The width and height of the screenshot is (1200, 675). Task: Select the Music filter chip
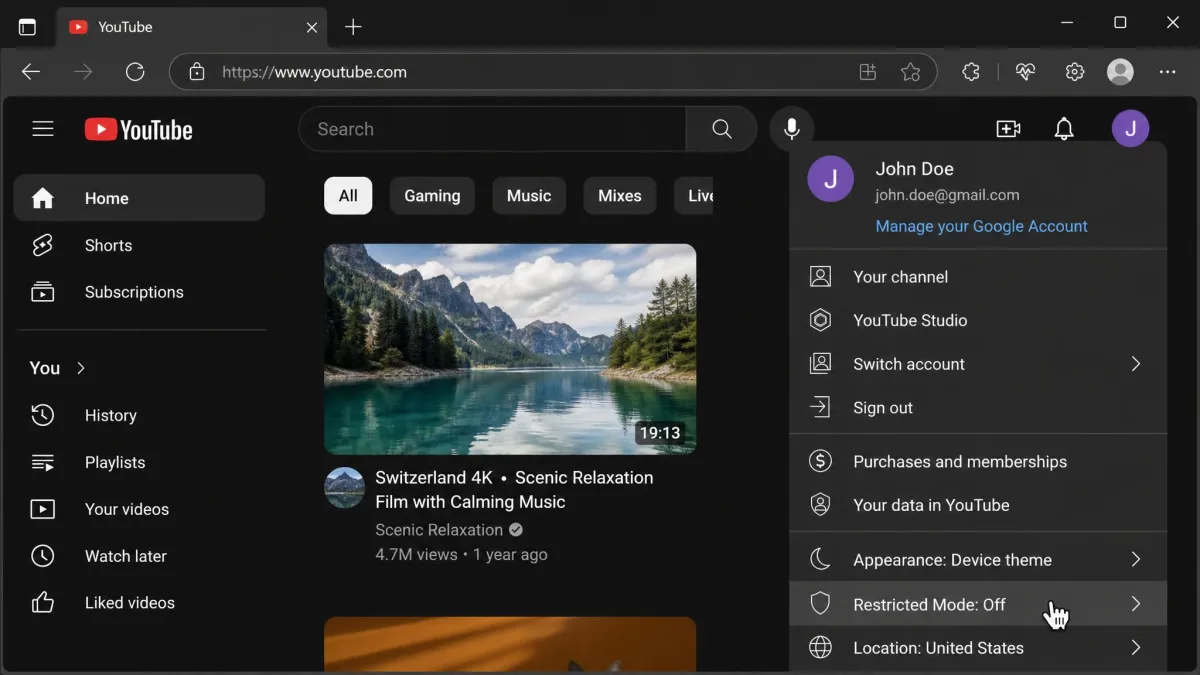click(529, 196)
